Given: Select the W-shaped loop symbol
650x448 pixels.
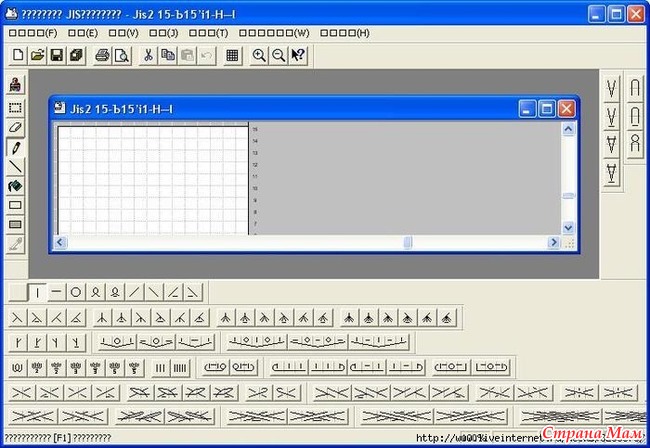Looking at the screenshot, I should pos(17,368).
